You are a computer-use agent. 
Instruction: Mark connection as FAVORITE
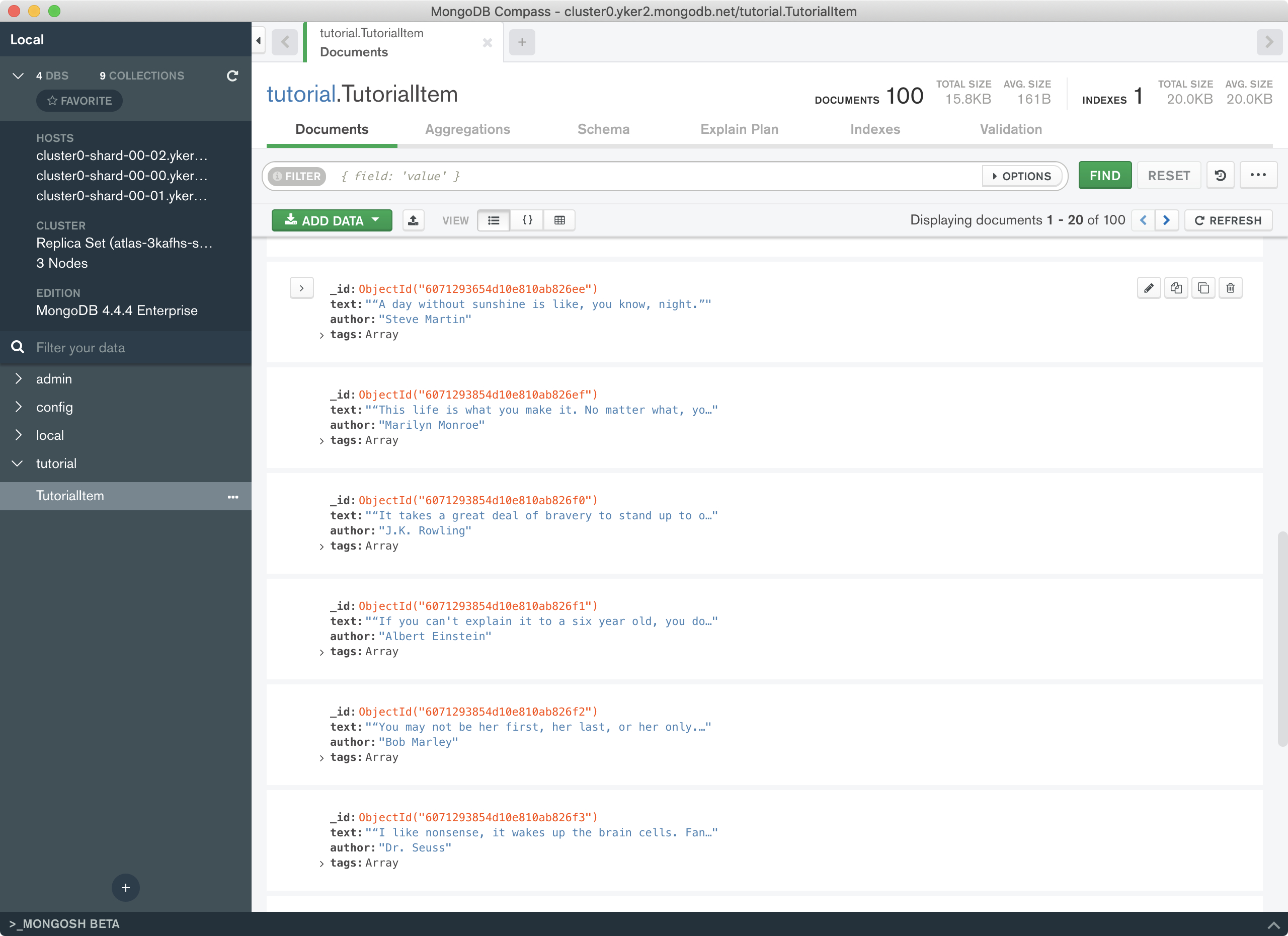[79, 101]
